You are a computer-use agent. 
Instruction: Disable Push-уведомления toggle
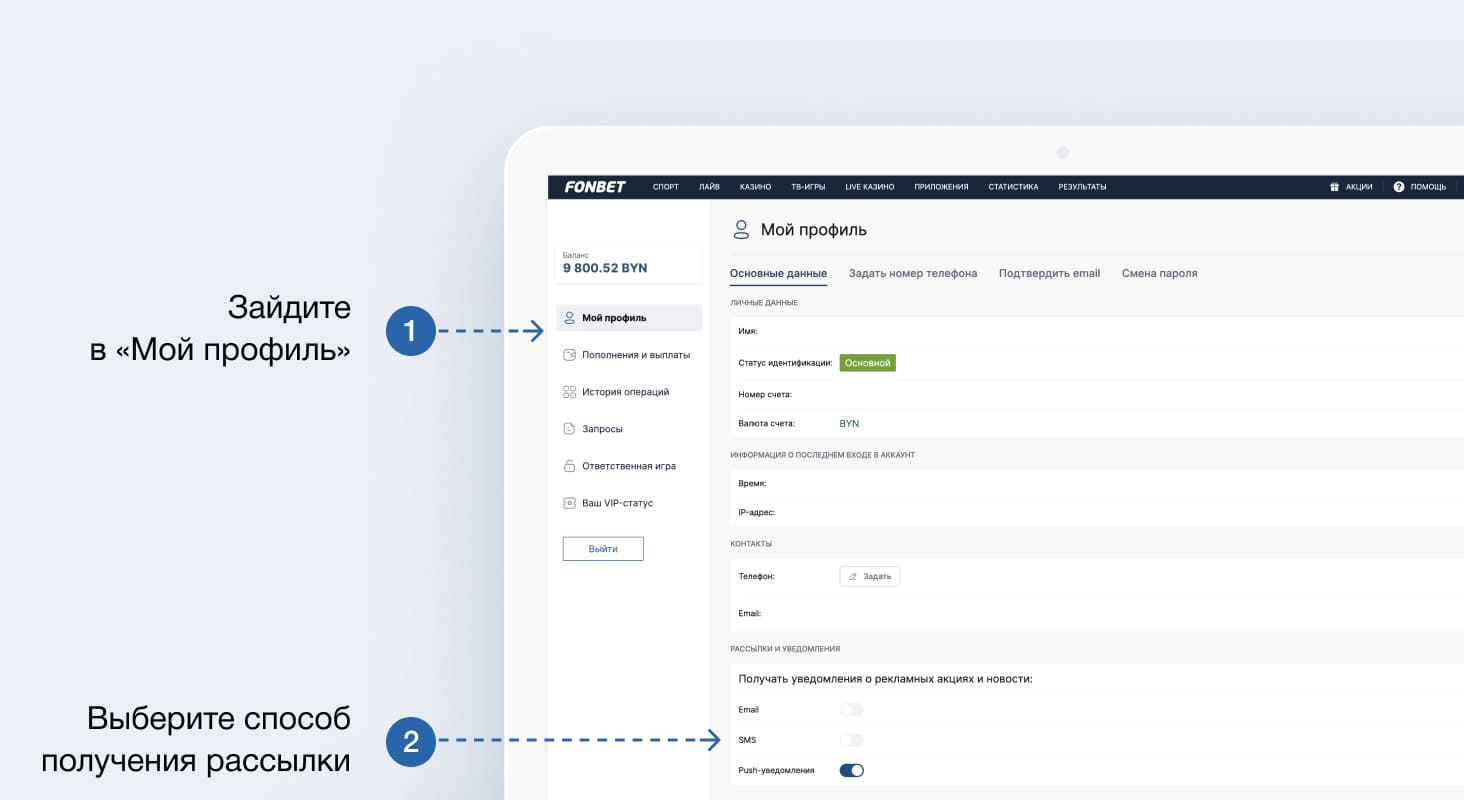tap(851, 771)
